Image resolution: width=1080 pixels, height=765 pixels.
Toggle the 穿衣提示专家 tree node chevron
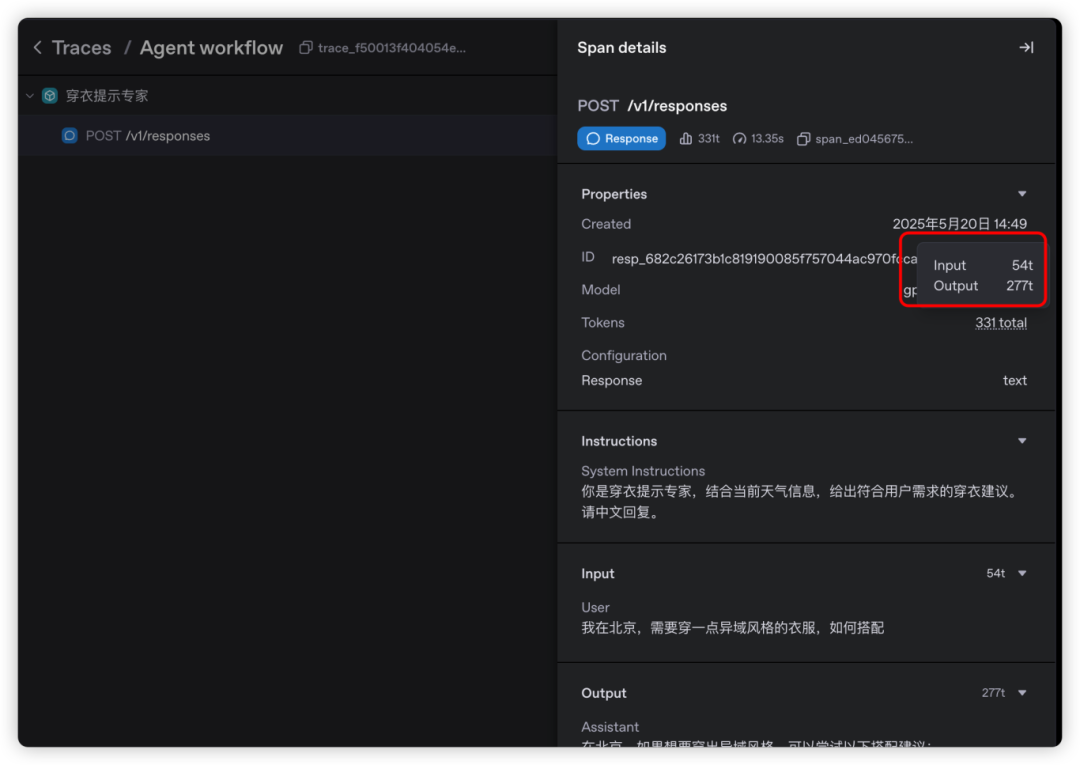tap(29, 95)
